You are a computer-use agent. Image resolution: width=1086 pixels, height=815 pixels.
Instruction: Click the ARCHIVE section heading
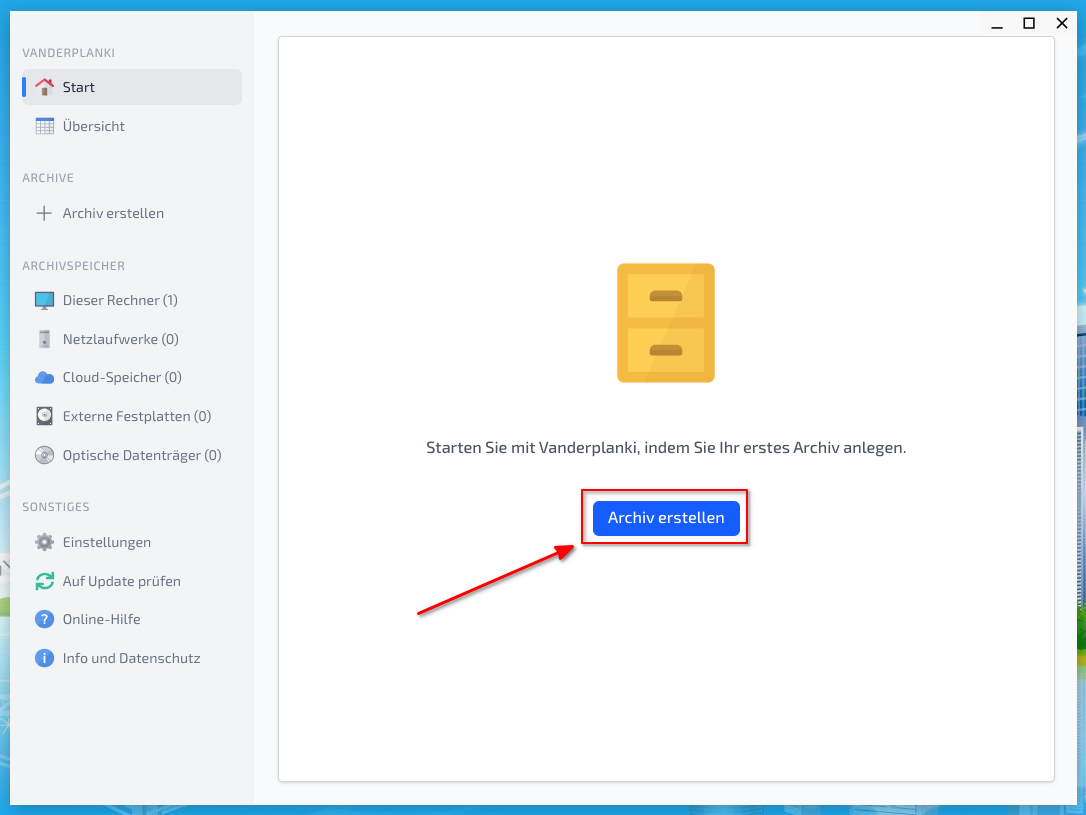click(x=48, y=178)
